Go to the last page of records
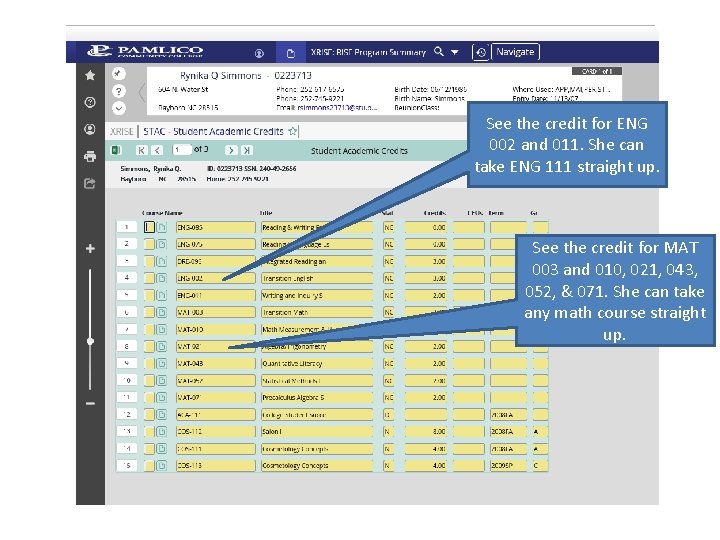 247,150
